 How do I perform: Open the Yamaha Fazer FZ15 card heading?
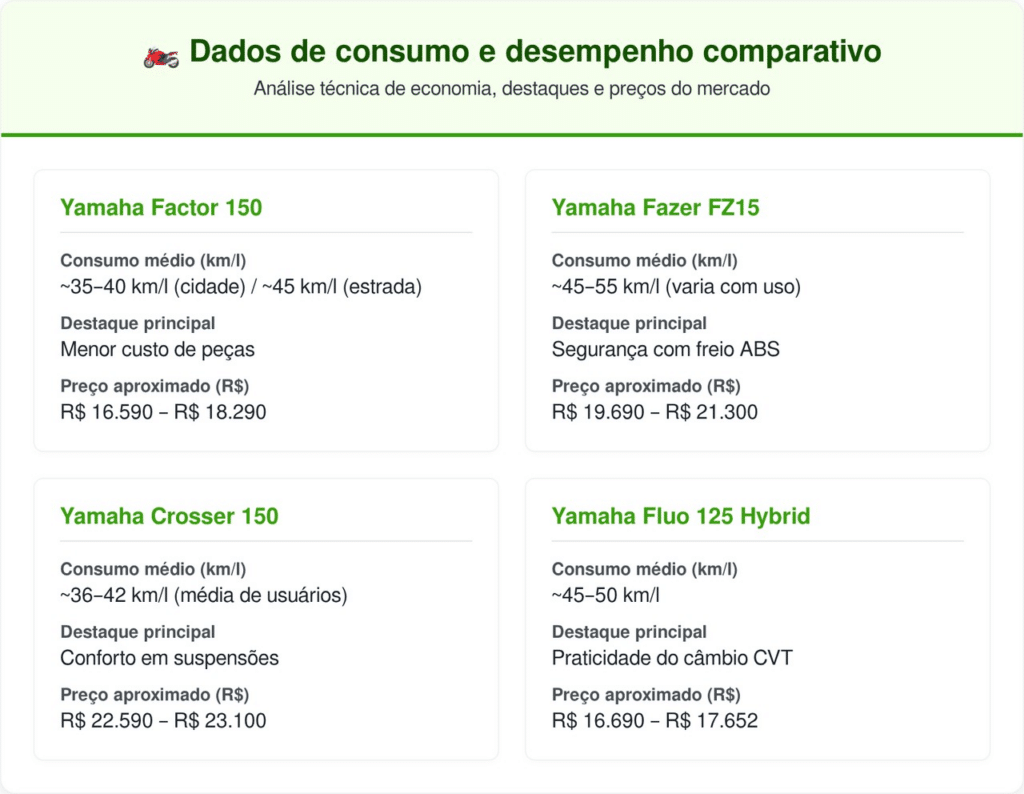[655, 208]
